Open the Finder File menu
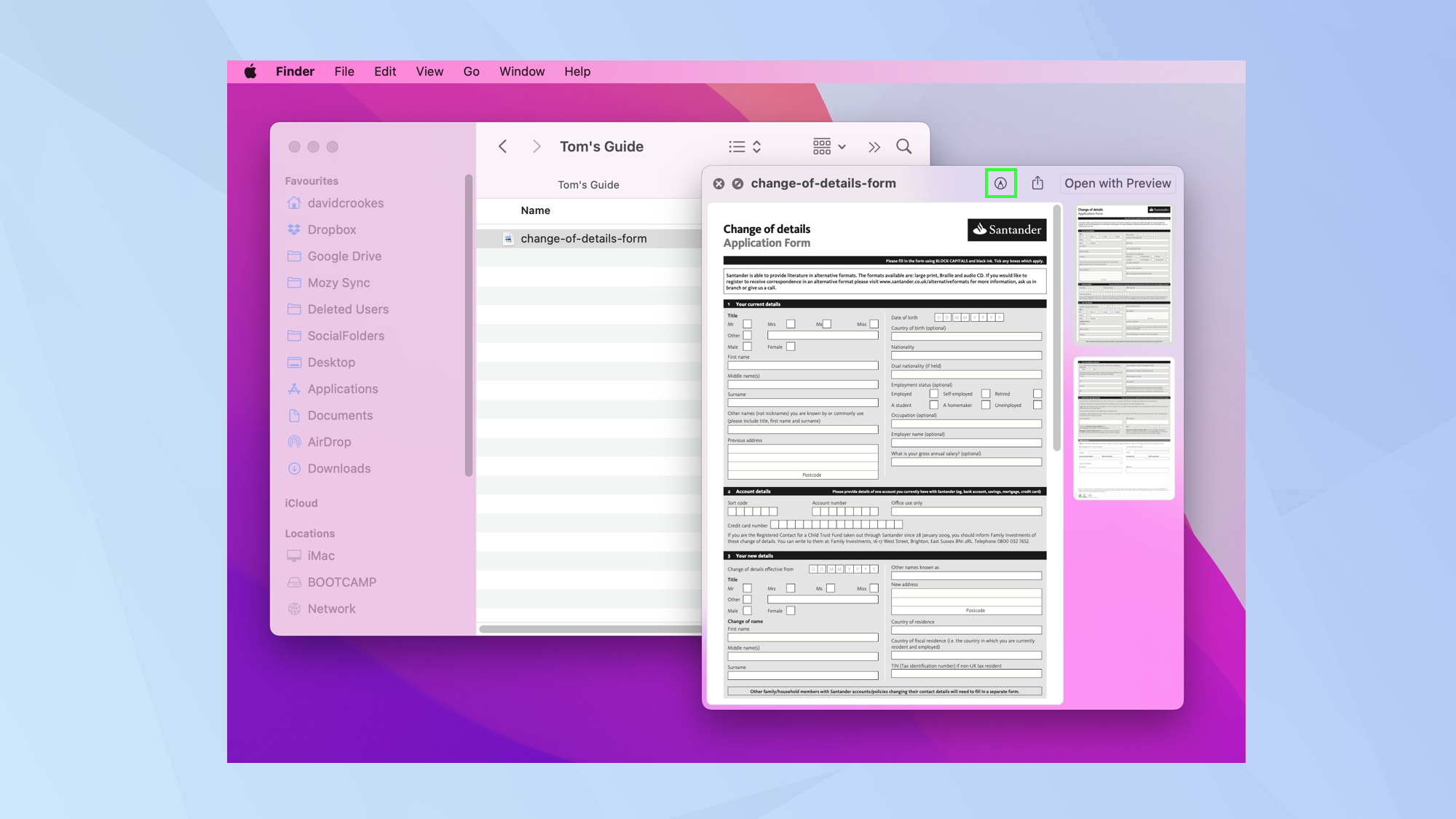The height and width of the screenshot is (819, 1456). point(344,71)
